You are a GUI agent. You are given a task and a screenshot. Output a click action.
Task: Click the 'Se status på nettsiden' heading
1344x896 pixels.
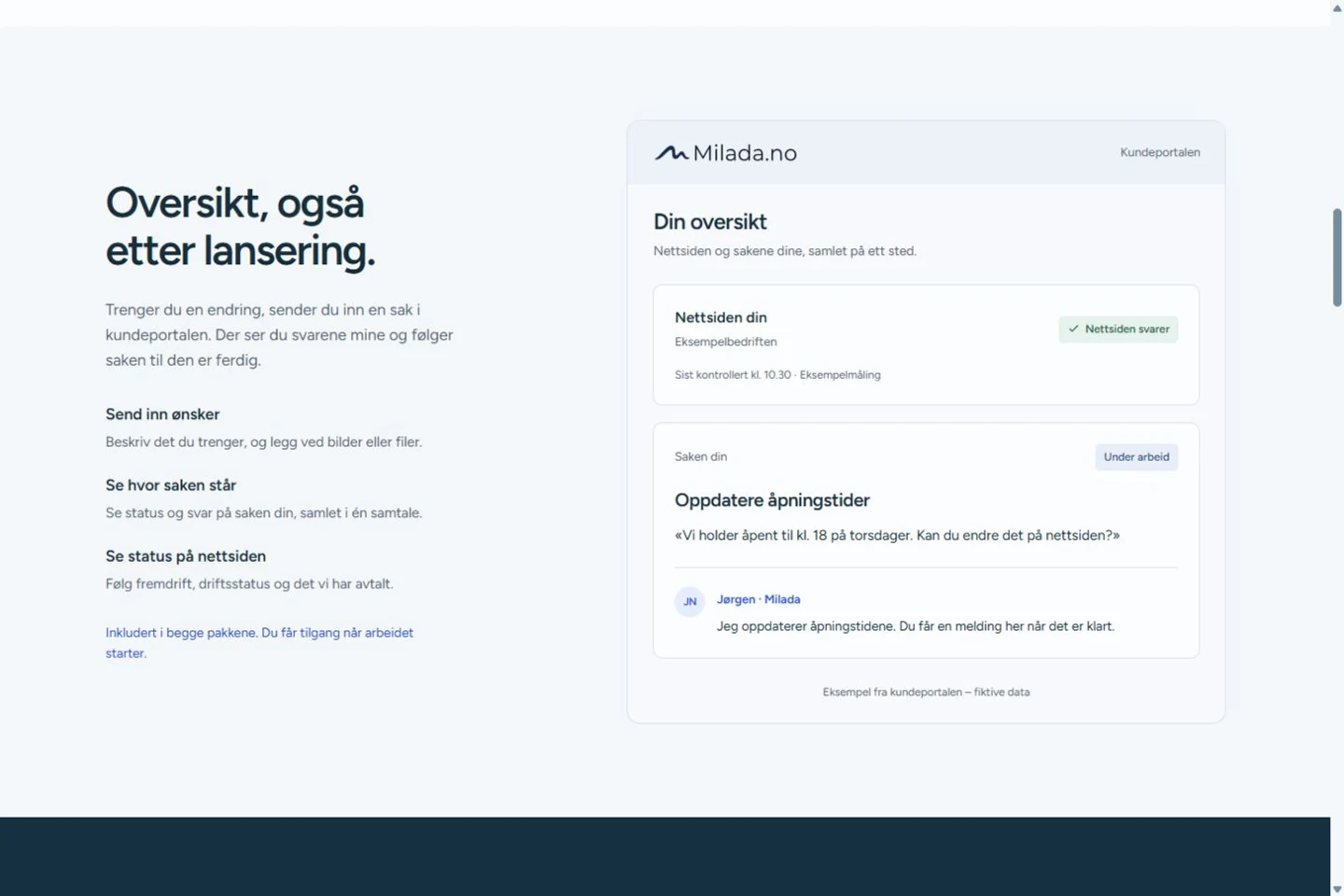(x=186, y=556)
